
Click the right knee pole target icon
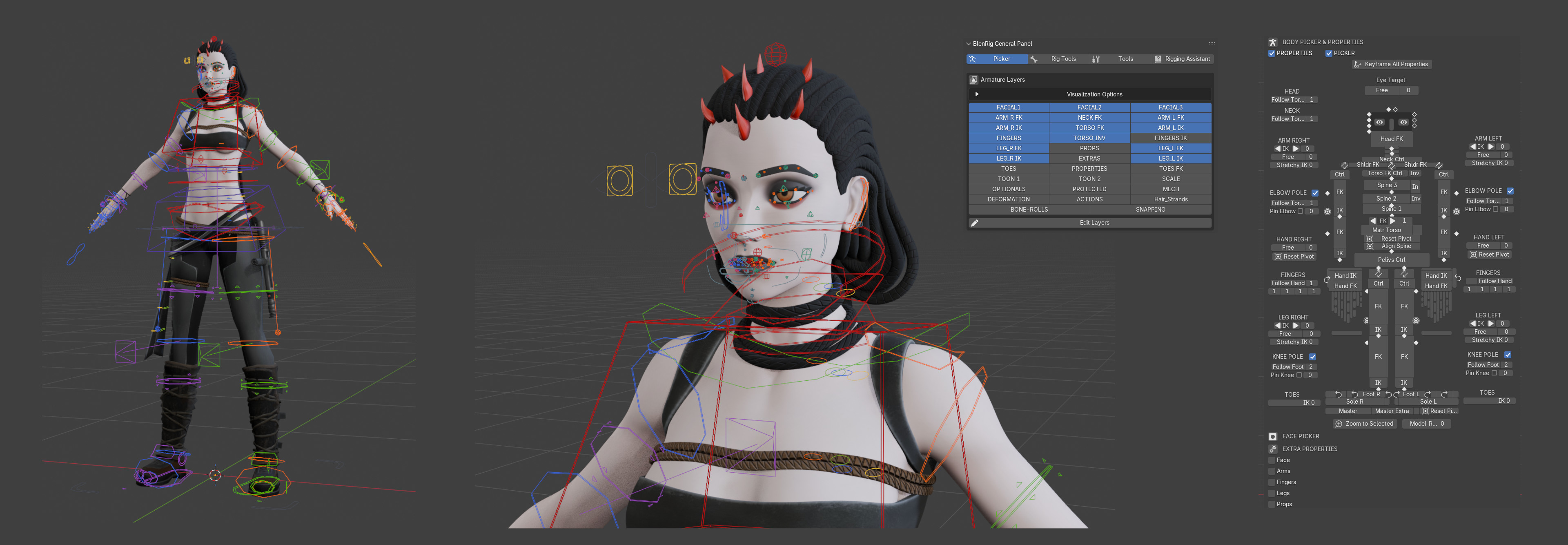click(1367, 321)
